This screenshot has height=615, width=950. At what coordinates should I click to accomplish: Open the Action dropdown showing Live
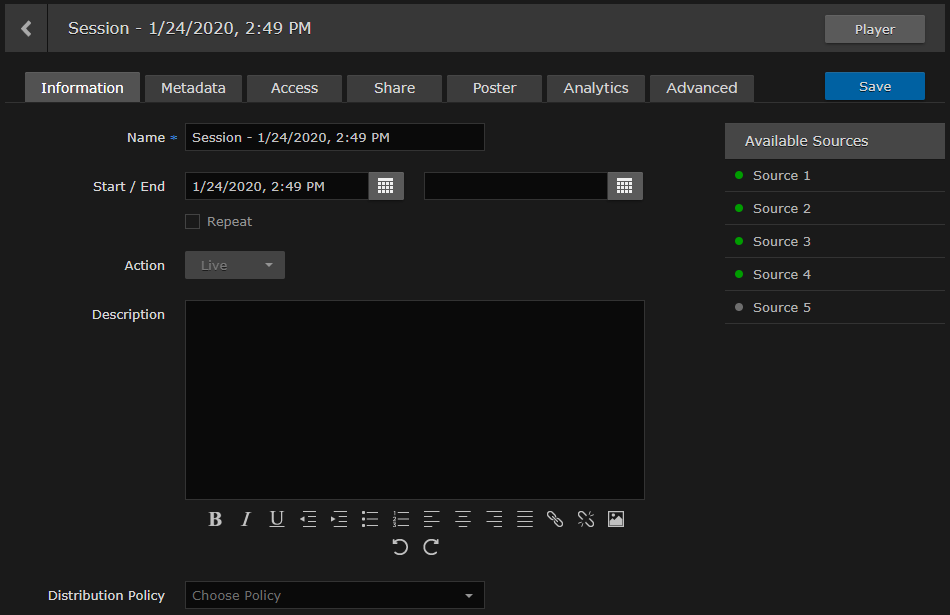235,265
